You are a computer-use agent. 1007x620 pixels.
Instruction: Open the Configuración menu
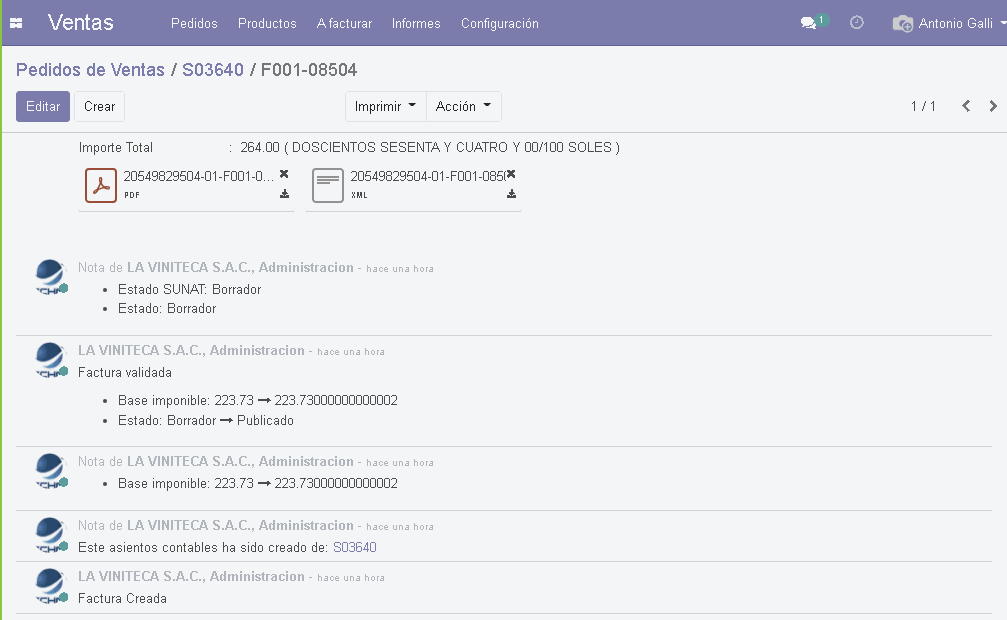(x=499, y=23)
